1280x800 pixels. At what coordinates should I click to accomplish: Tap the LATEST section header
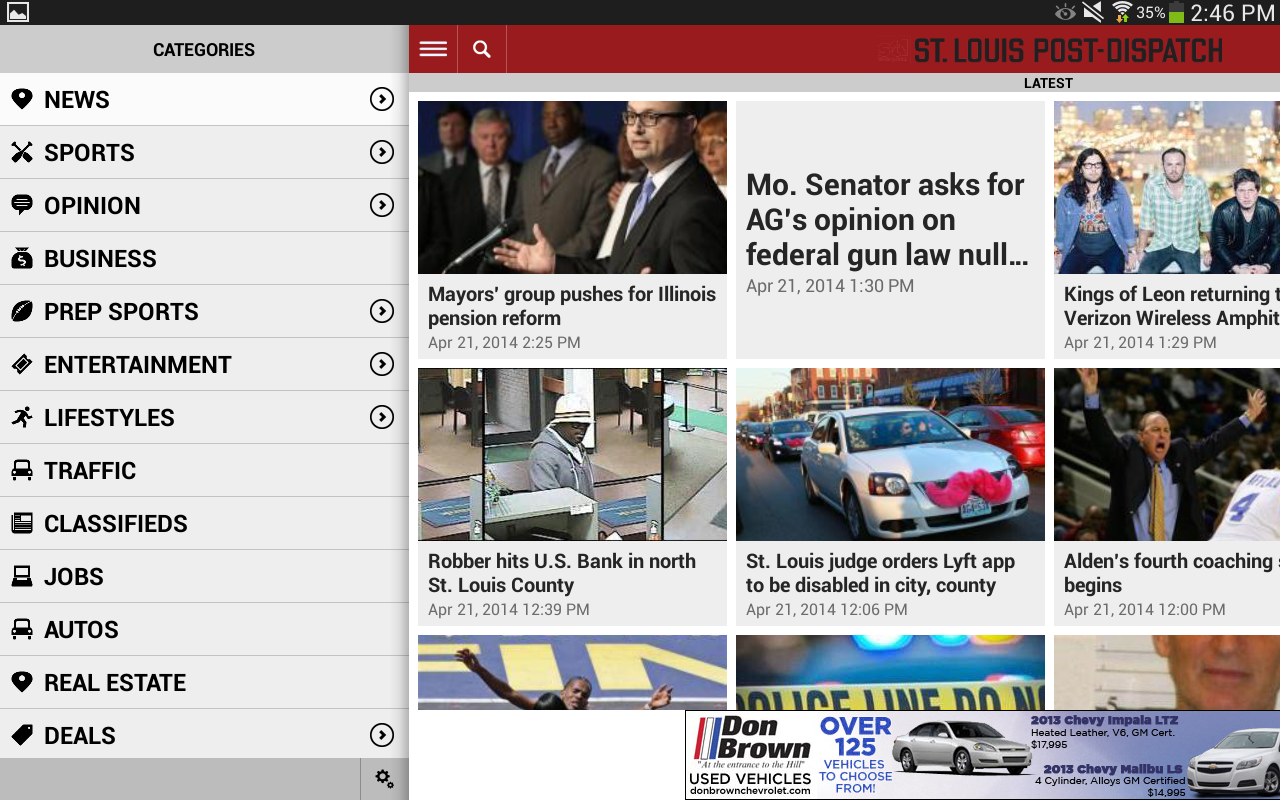click(1048, 83)
